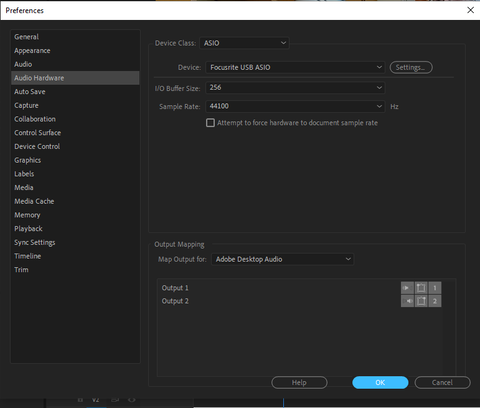
Task: Expand the Device dropdown showing Focusrite USB ASIO
Action: click(295, 67)
